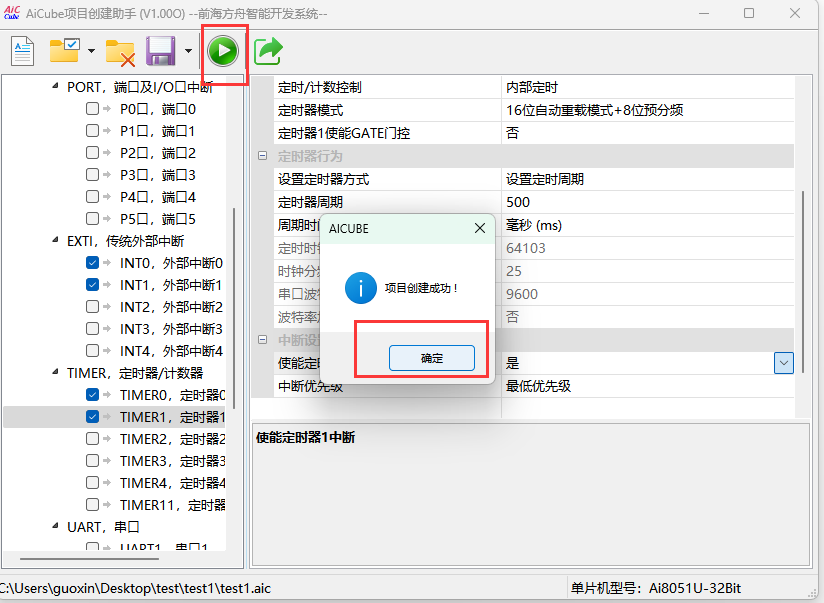Screen dimensions: 824x603
Task: Select P3口 端口3 tree item
Action: 158,175
